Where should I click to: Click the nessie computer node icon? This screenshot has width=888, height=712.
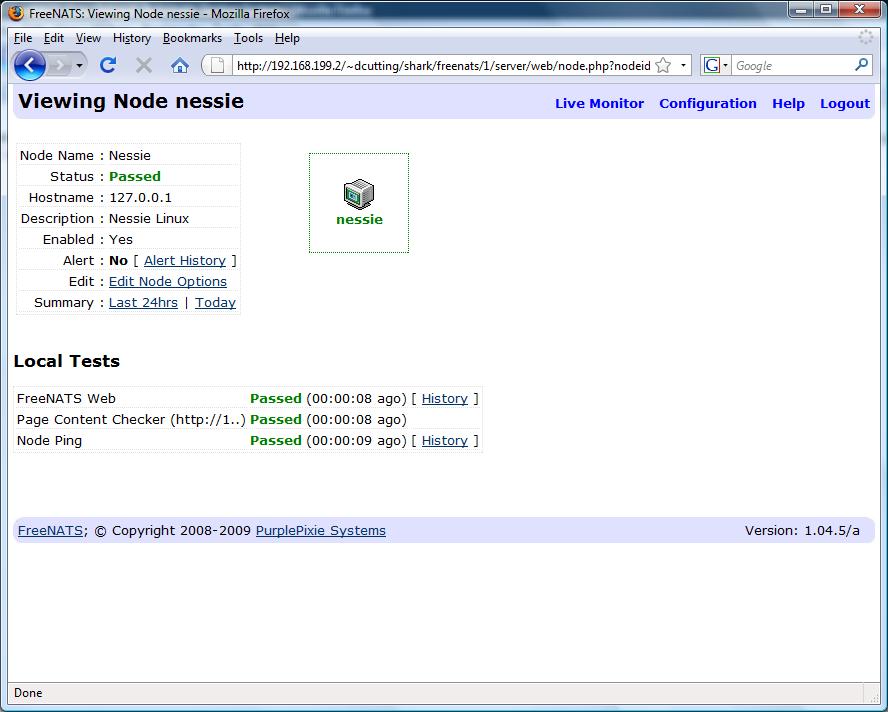tap(358, 193)
